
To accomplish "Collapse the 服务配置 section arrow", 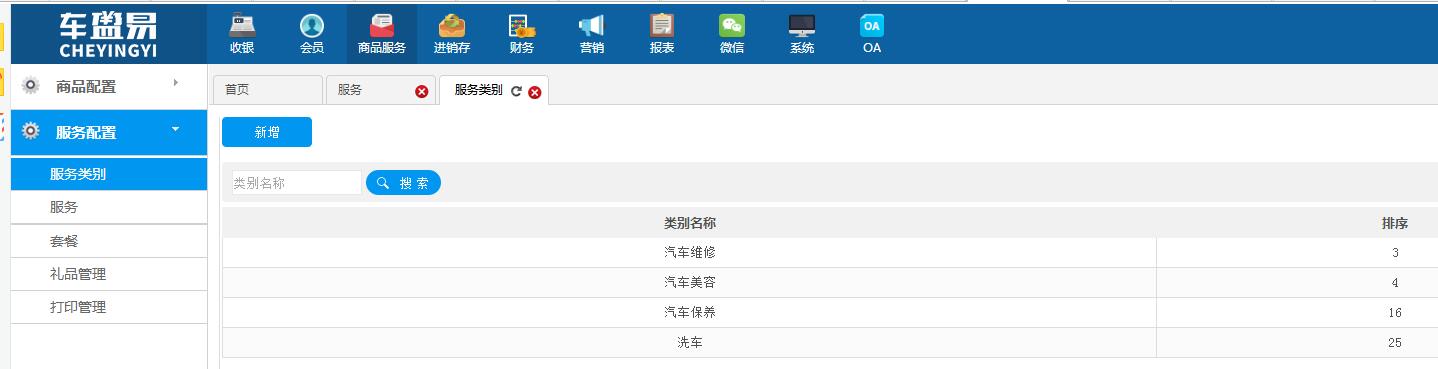I will (176, 128).
